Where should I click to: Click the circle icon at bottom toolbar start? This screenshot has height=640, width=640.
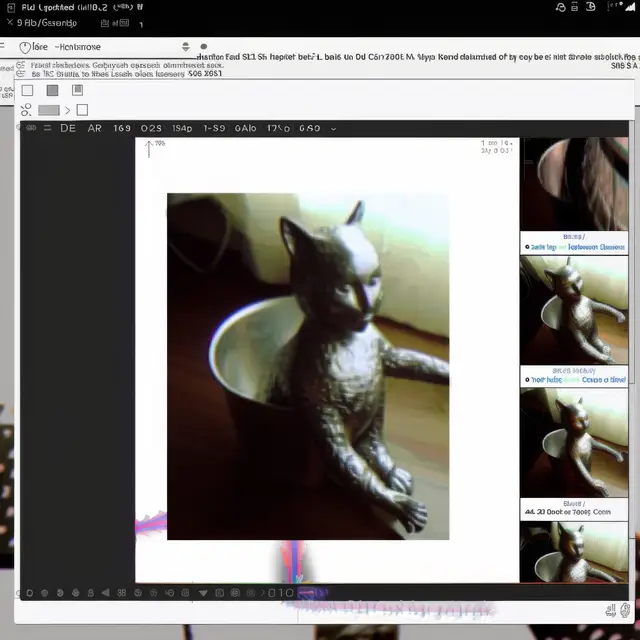pyautogui.click(x=29, y=593)
